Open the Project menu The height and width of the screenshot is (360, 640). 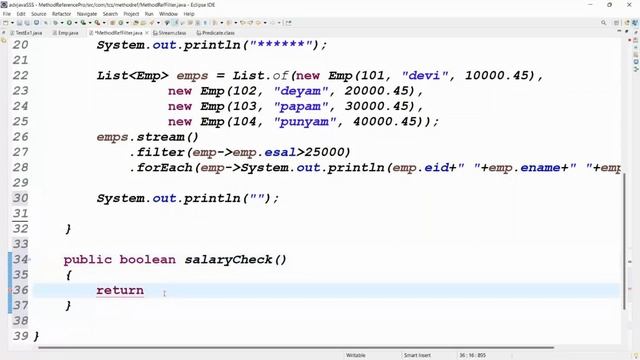[131, 14]
